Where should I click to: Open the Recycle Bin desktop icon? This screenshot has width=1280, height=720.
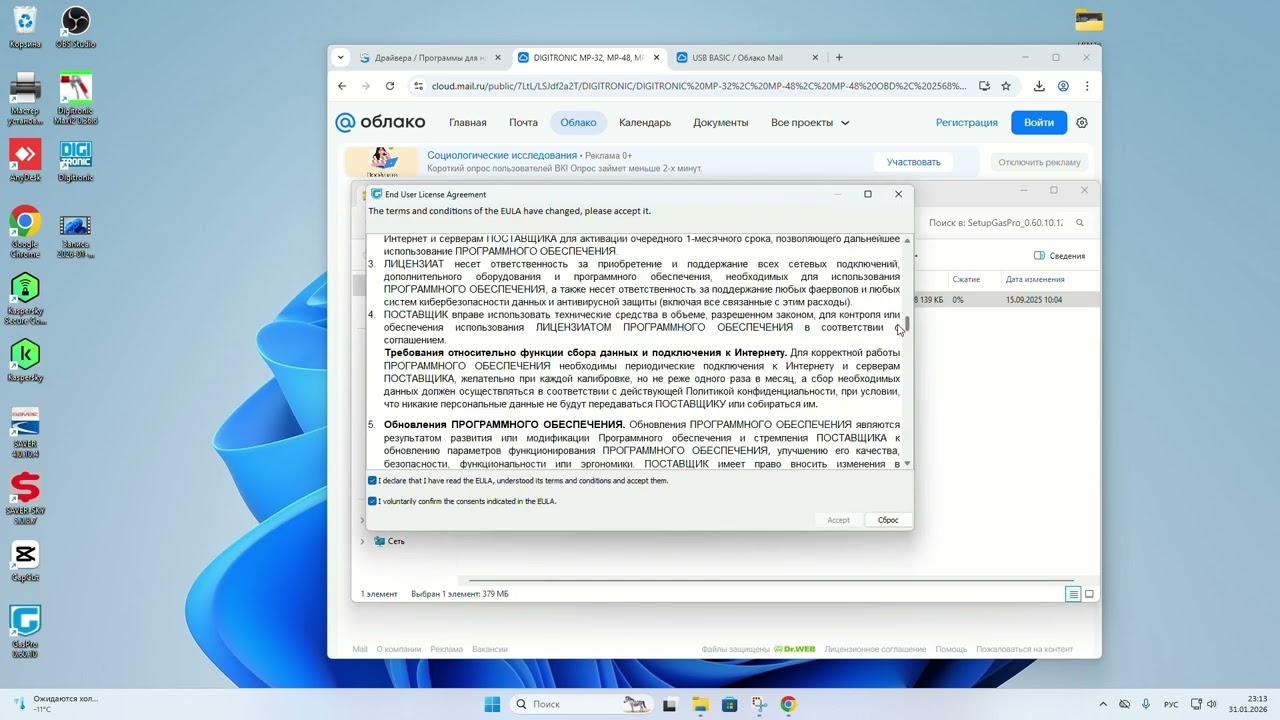(25, 26)
